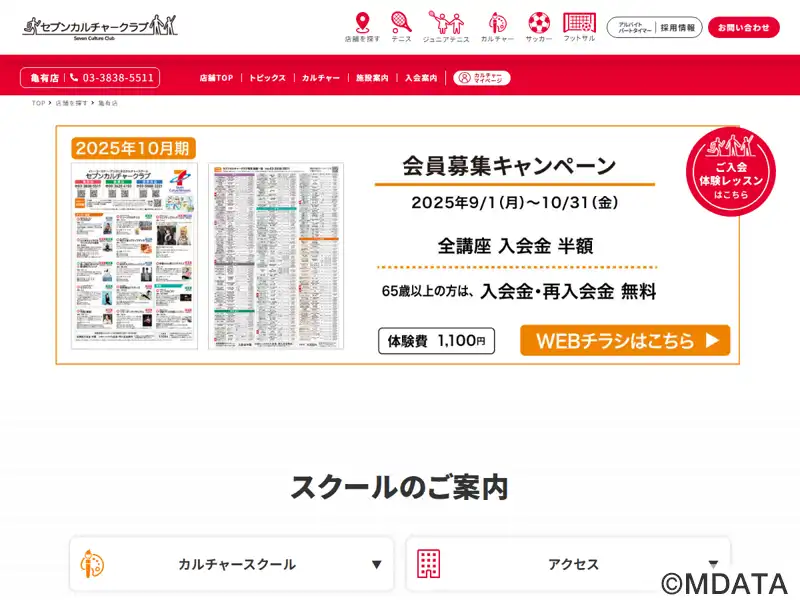The width and height of the screenshot is (800, 600).
Task: Select カルチャー in the red menu
Action: tap(320, 78)
